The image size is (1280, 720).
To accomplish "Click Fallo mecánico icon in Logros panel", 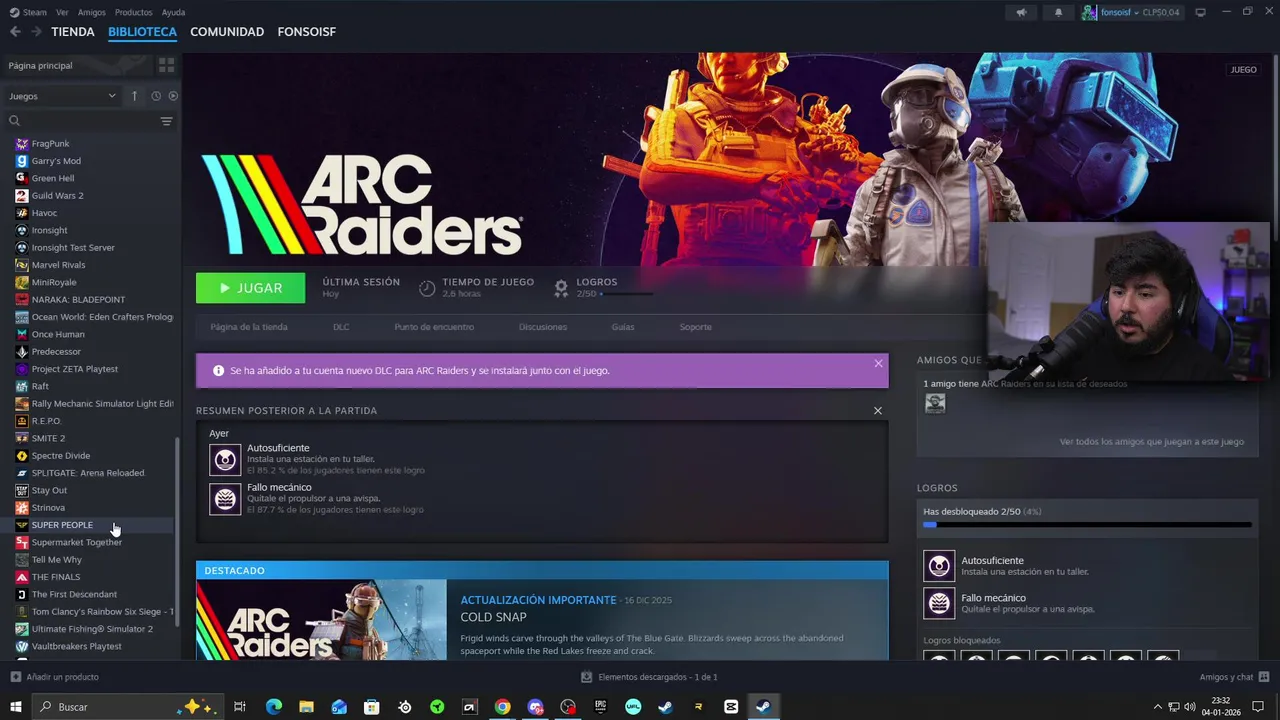I will [939, 603].
